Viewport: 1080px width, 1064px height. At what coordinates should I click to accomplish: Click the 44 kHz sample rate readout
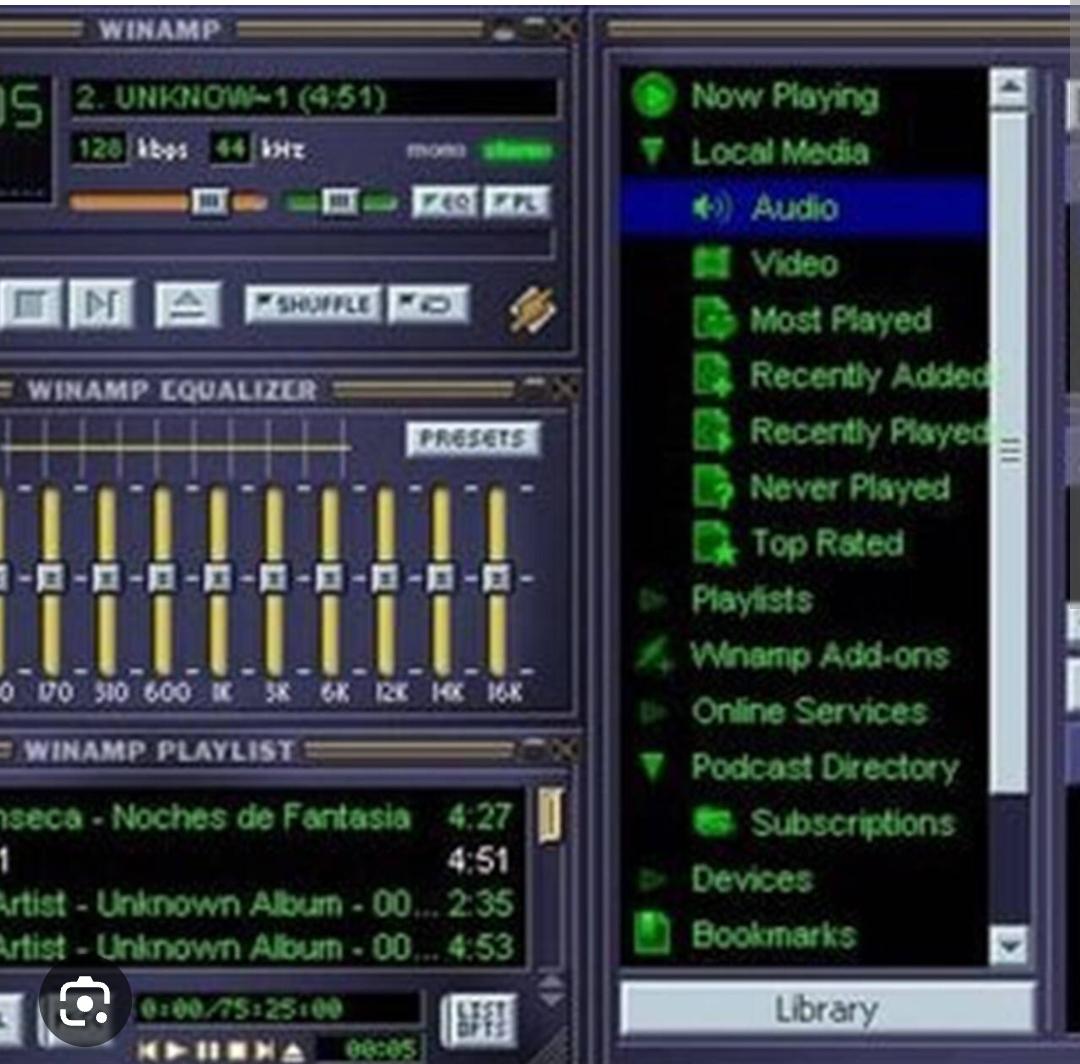point(230,148)
